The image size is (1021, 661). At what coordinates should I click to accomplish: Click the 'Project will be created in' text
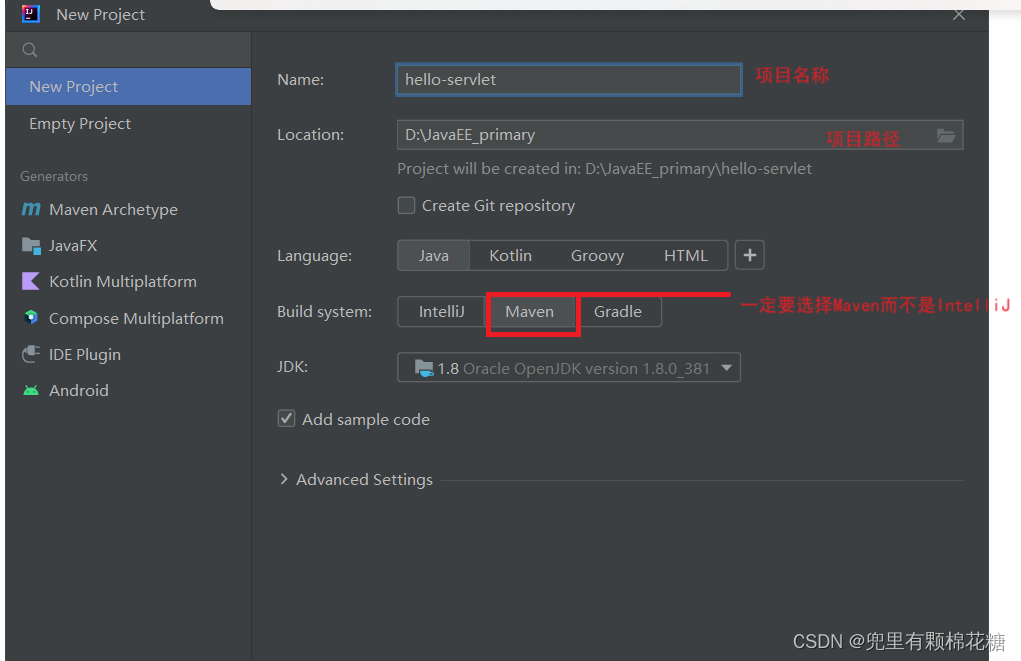(604, 169)
